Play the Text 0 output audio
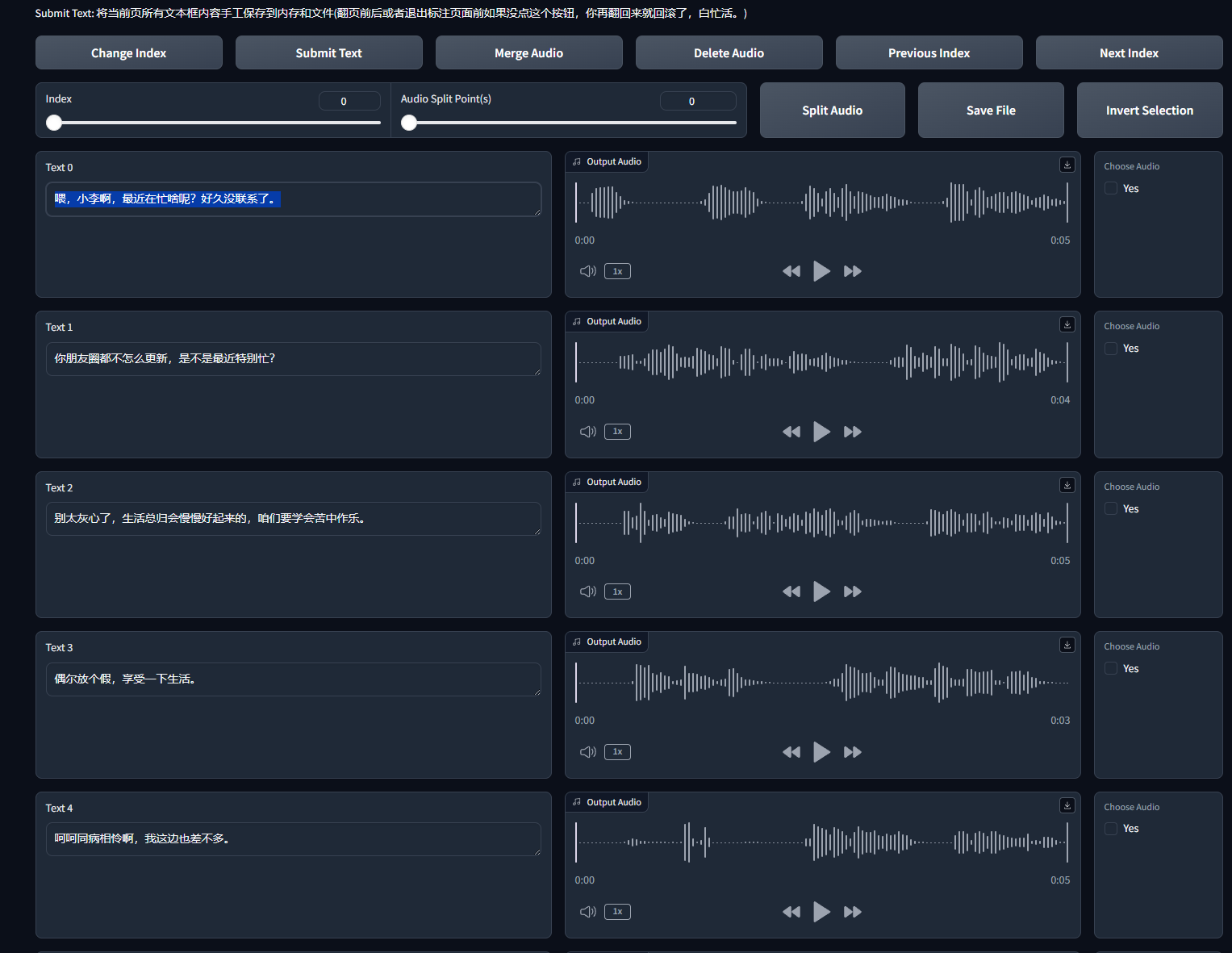 [821, 271]
